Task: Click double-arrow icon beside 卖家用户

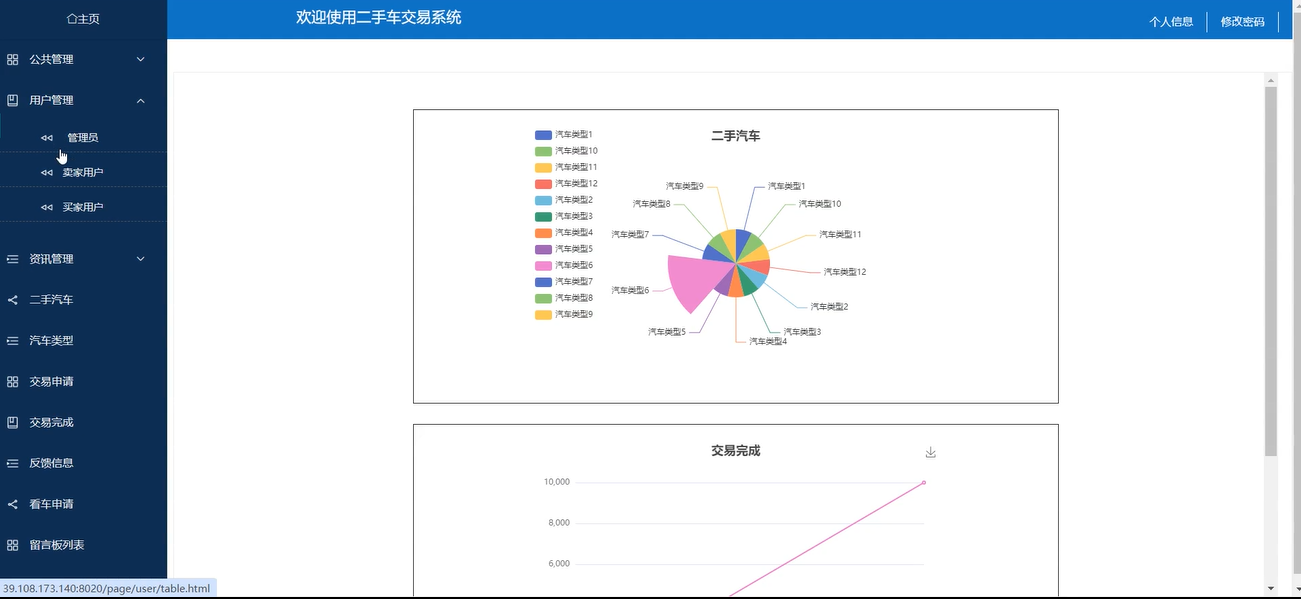Action: [47, 173]
